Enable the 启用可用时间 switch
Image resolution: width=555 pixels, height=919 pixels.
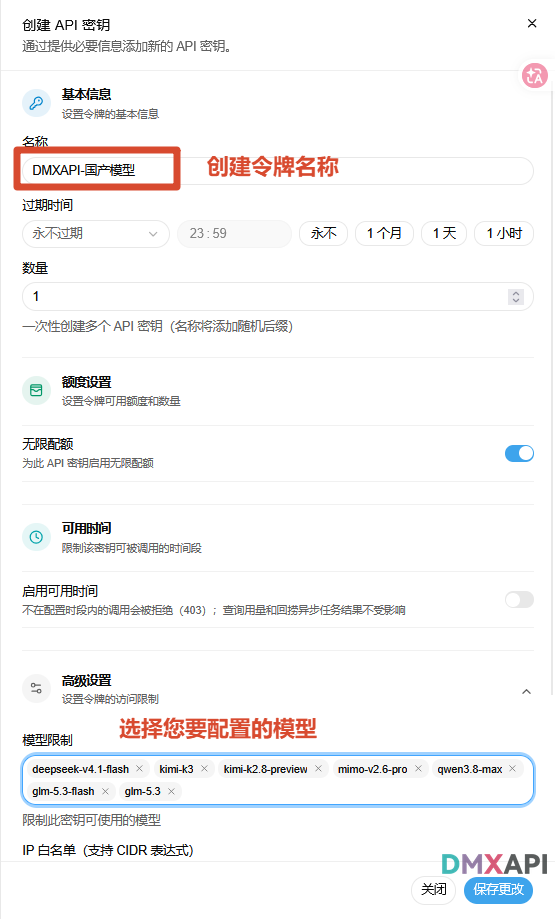coord(519,600)
